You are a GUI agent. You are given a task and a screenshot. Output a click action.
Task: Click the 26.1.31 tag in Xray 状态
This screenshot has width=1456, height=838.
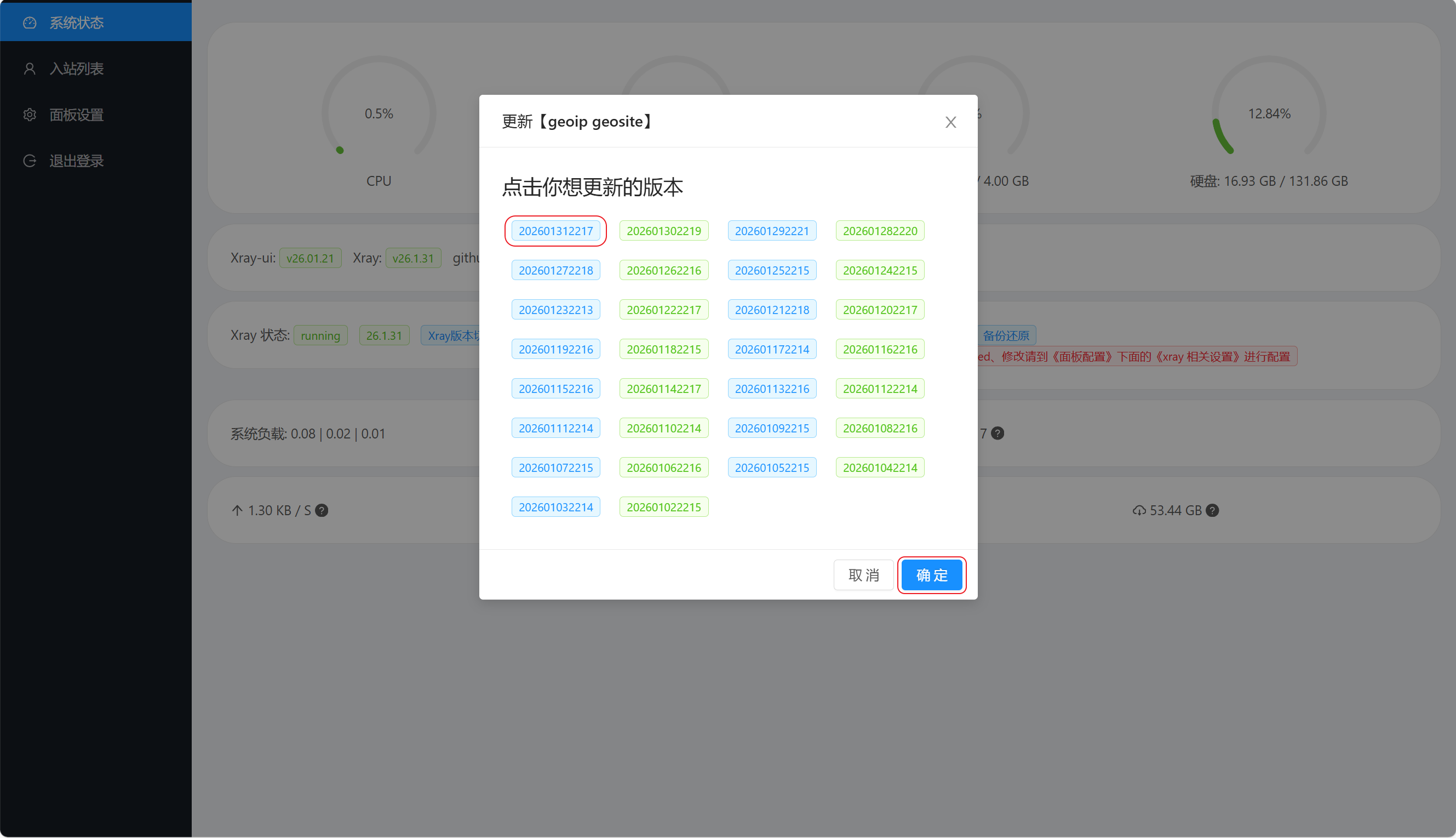385,335
